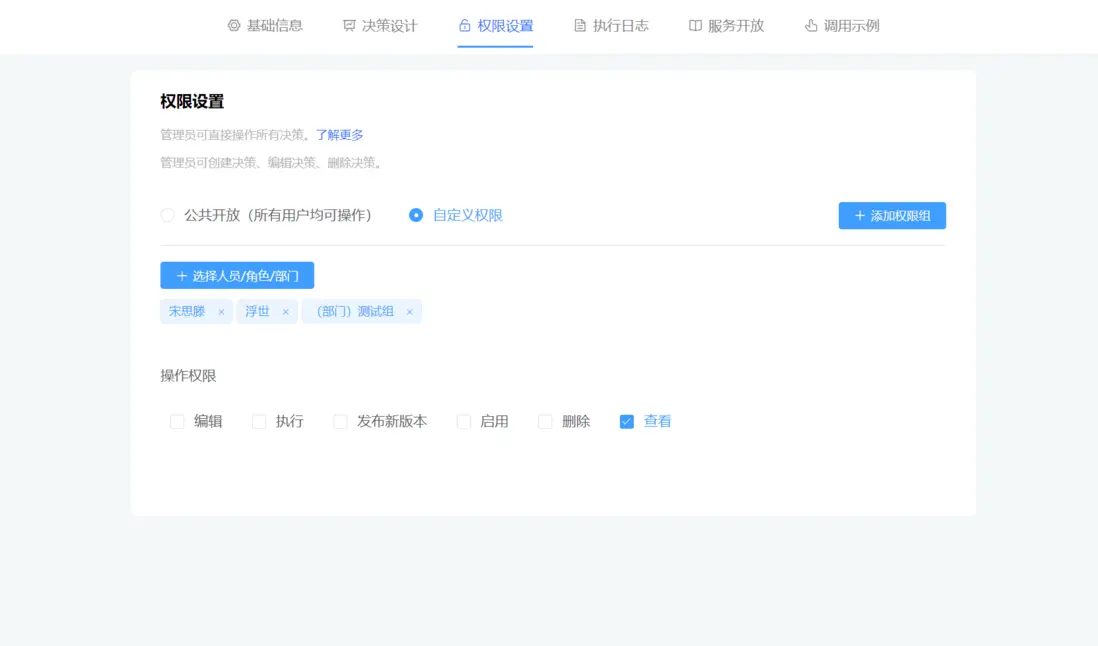Check the 发布新版本 option
This screenshot has height=646, width=1098.
[340, 421]
